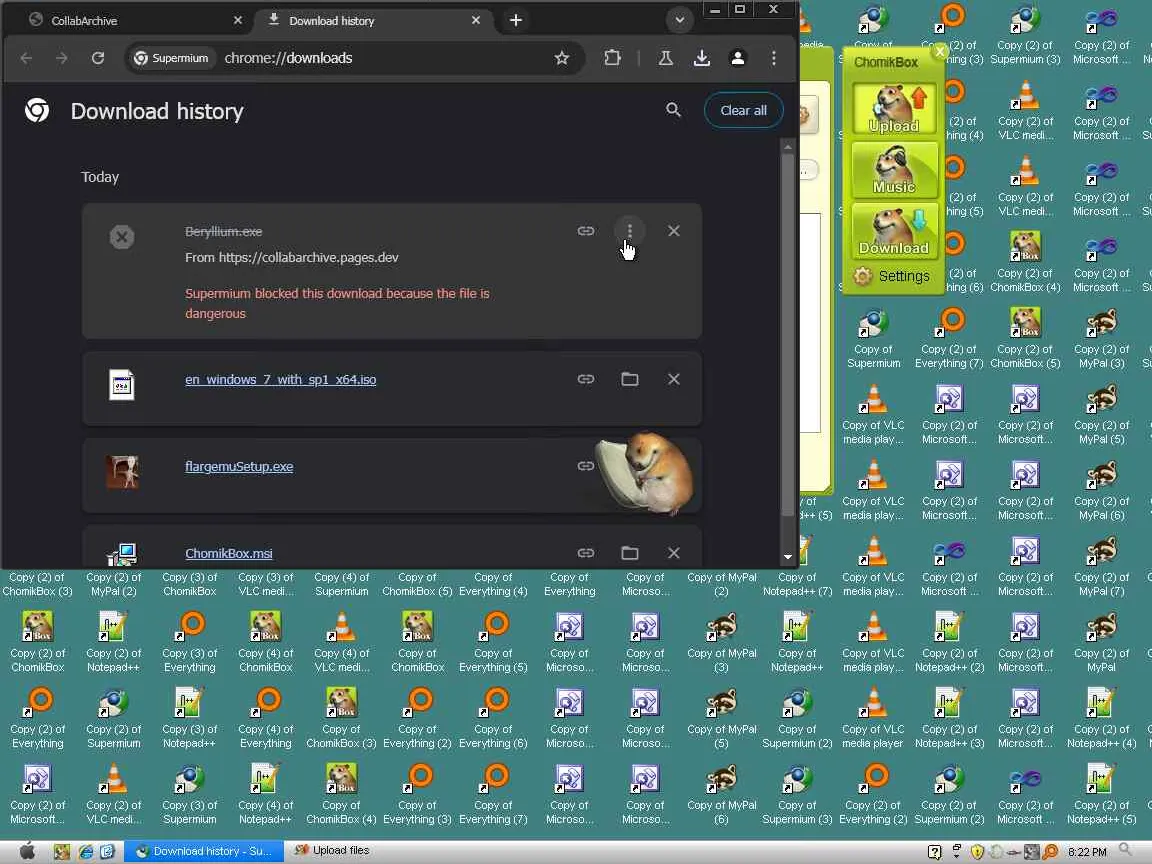
Task: Show ChomikBox.msi in folder
Action: 630,552
